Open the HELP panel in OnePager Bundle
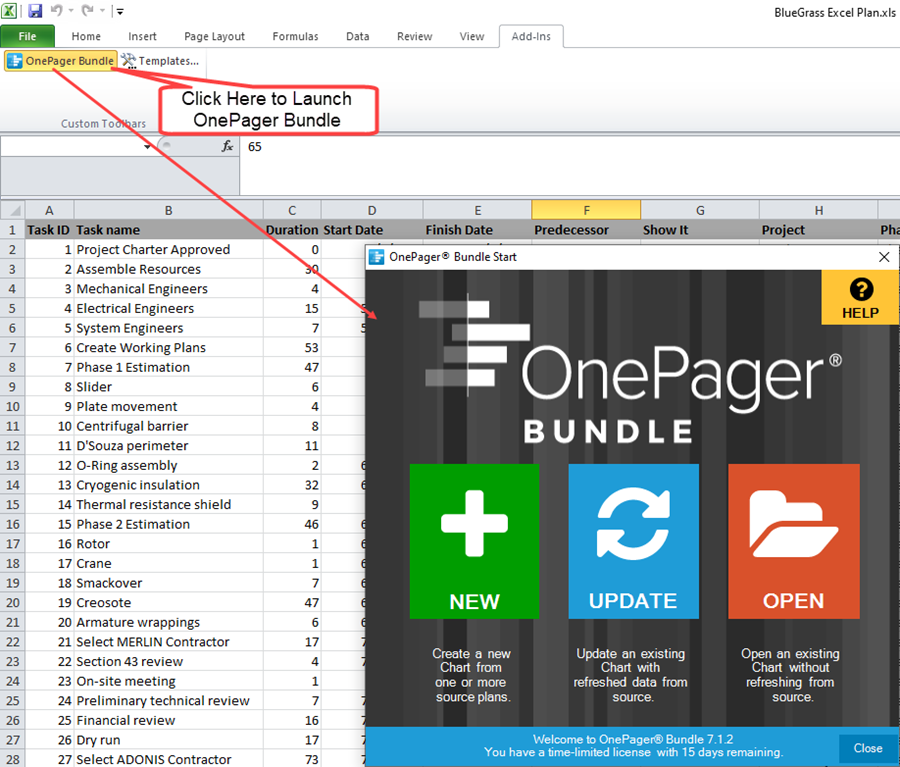This screenshot has width=900, height=767. [859, 297]
